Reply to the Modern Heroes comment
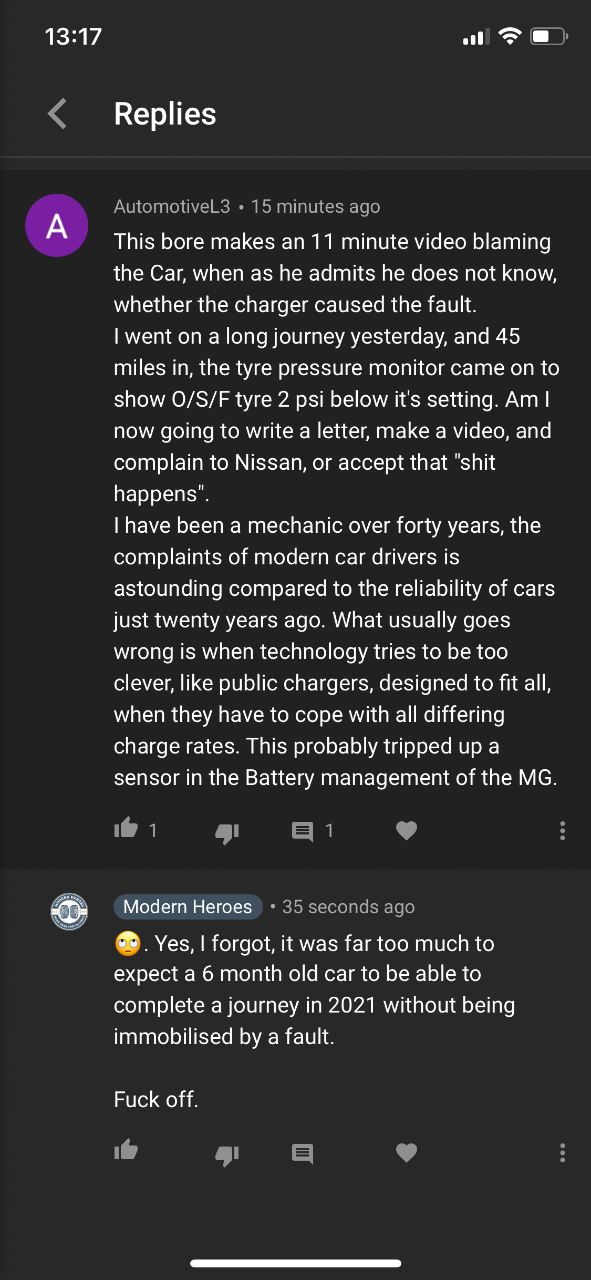 click(302, 1153)
